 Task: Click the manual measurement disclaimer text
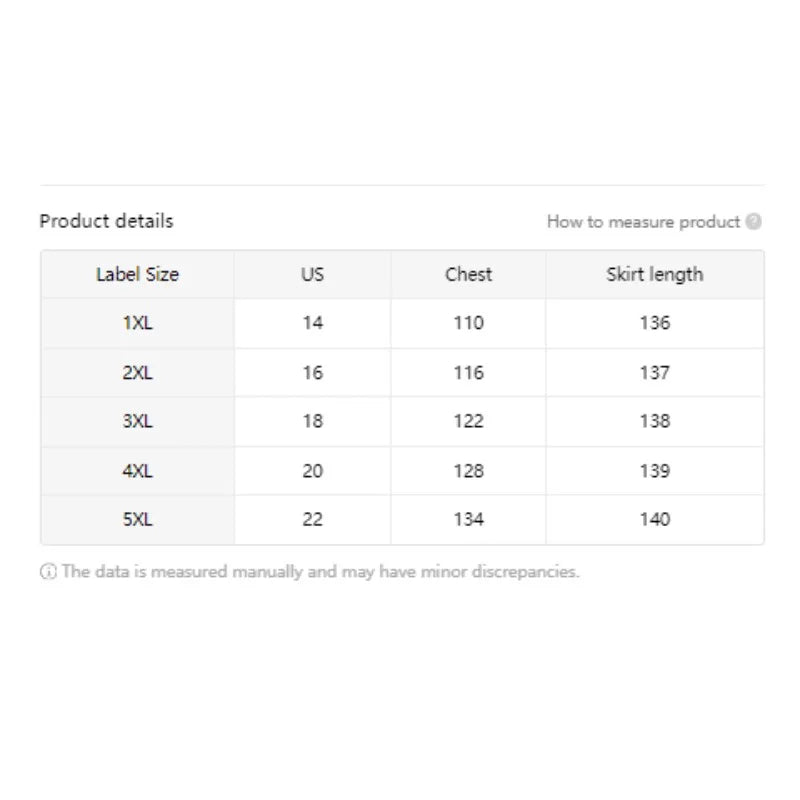click(320, 572)
